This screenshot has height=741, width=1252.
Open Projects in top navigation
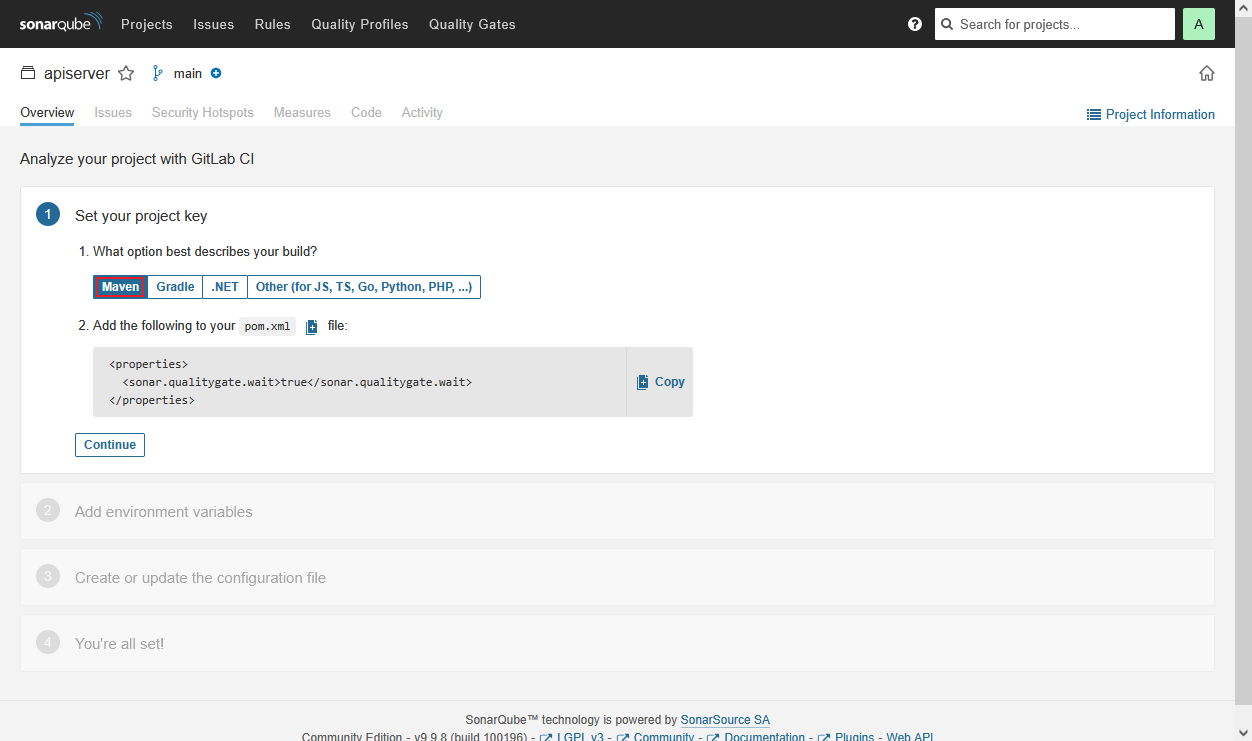tap(147, 24)
